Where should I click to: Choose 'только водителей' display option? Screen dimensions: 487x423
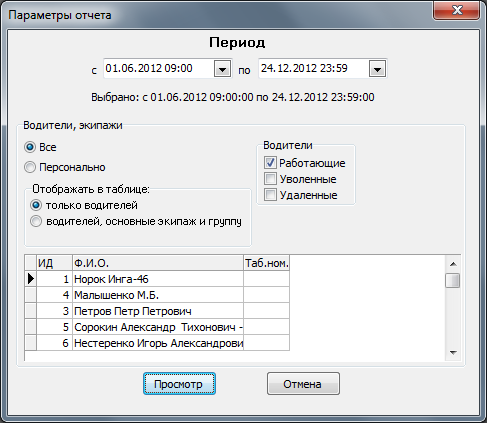click(x=36, y=205)
